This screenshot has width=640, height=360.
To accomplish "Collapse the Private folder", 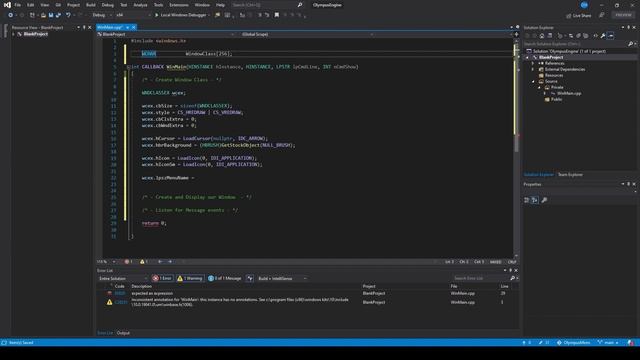I will pos(539,87).
